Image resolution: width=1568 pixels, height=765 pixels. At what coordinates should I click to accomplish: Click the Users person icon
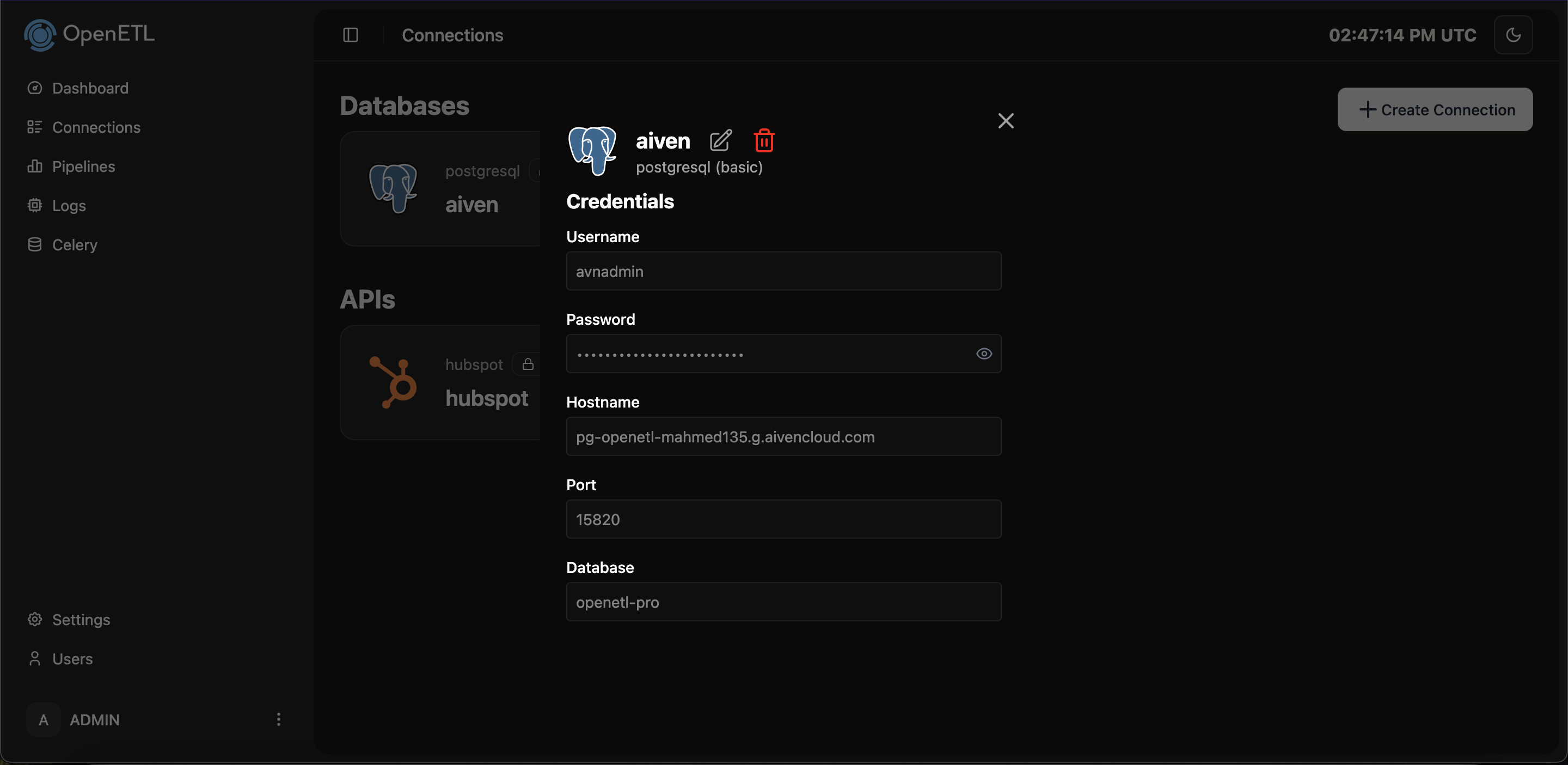(x=35, y=658)
